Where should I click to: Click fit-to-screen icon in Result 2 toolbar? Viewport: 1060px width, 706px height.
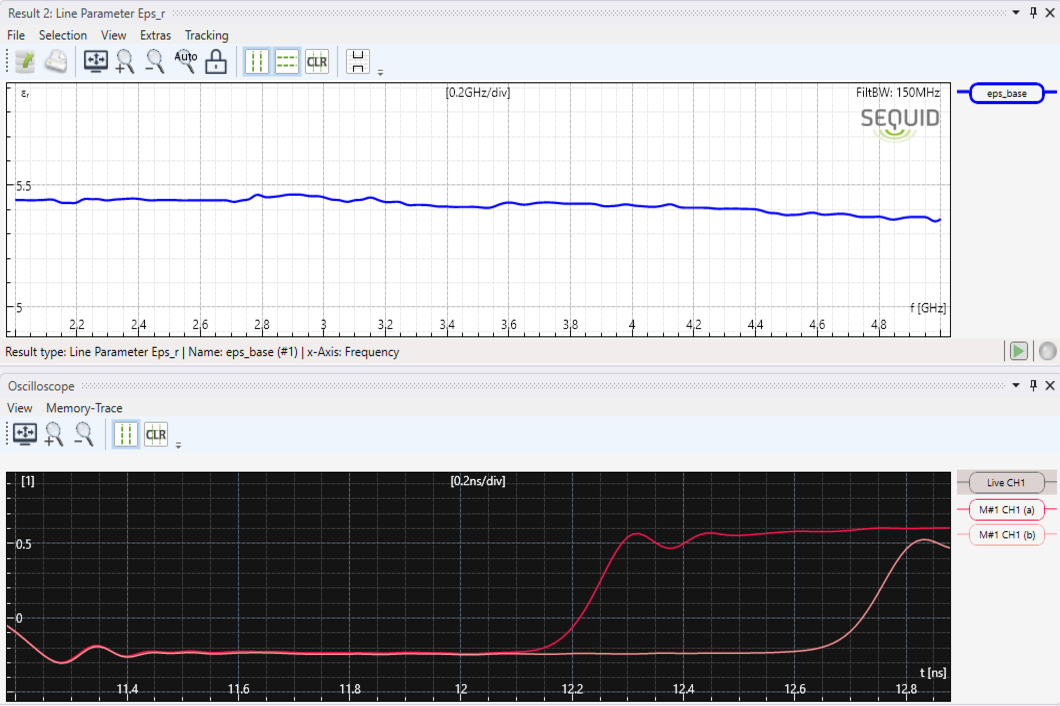96,62
